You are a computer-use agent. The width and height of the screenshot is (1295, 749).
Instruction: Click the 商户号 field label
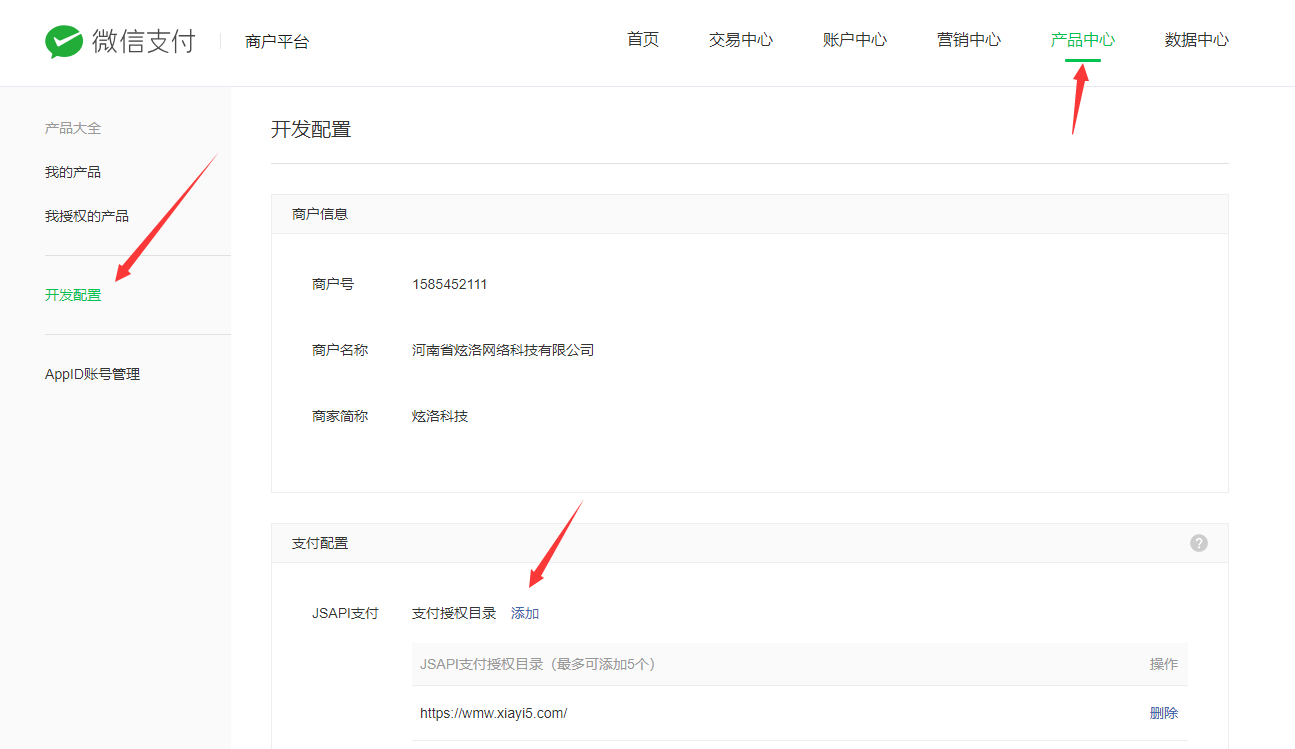click(x=333, y=284)
